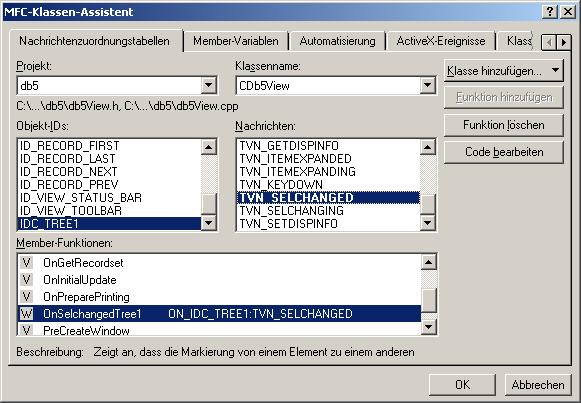The height and width of the screenshot is (403, 581).
Task: Open the Automatisierung tab
Action: tap(337, 41)
